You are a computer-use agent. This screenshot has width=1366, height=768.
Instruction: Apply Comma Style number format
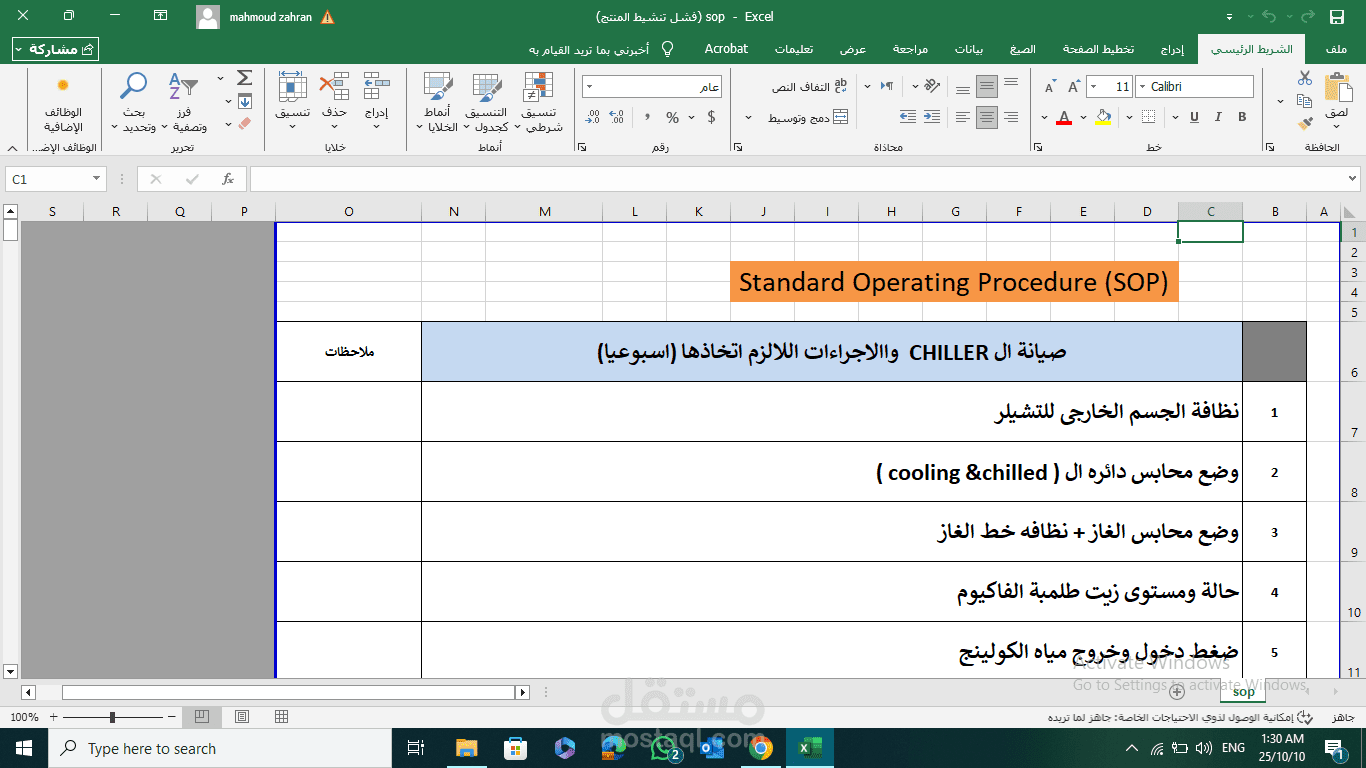(x=647, y=117)
